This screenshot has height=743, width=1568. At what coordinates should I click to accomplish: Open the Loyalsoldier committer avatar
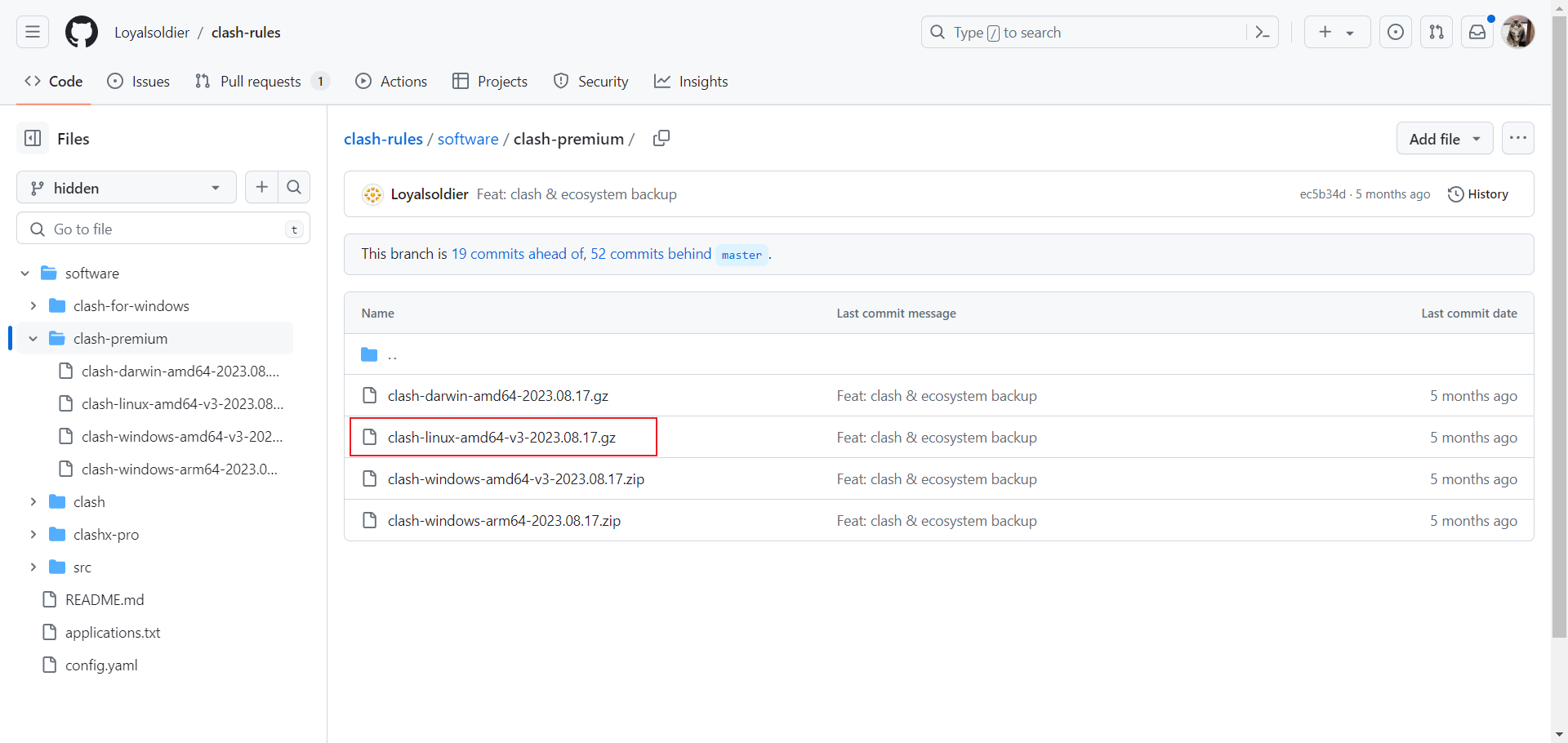point(372,194)
